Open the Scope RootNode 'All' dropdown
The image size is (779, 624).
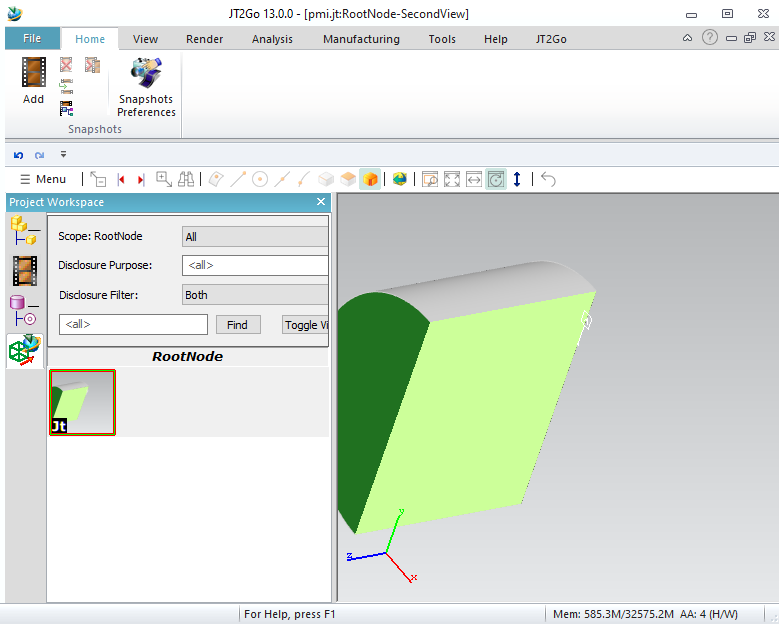click(255, 237)
